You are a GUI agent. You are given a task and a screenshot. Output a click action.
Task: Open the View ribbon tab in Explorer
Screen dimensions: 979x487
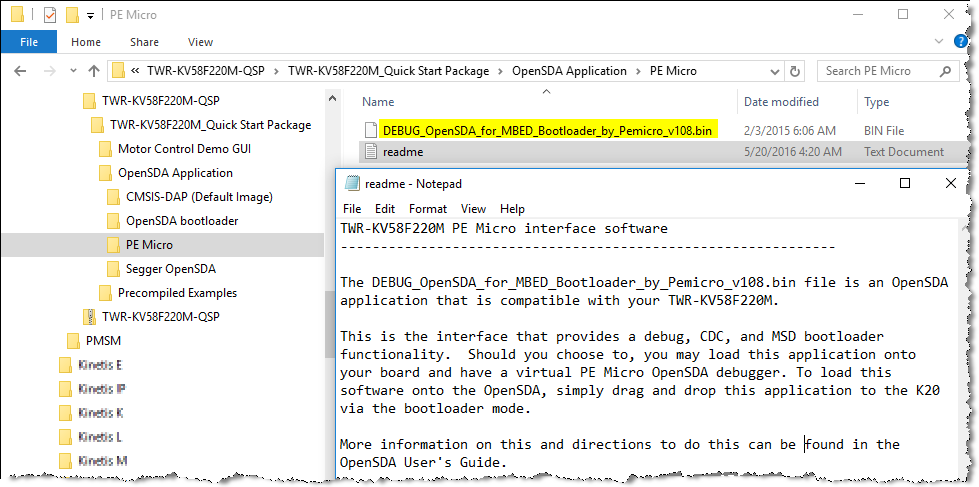(200, 42)
